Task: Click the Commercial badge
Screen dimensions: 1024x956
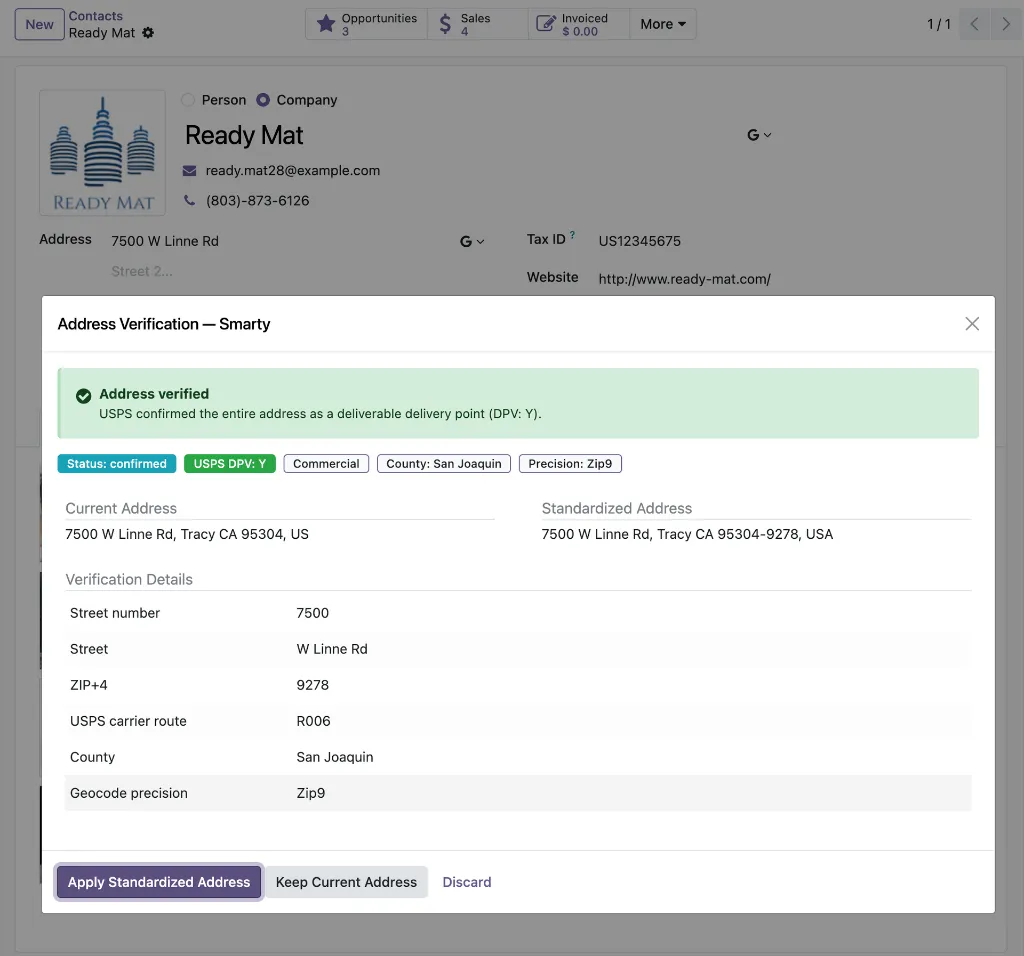Action: point(326,464)
